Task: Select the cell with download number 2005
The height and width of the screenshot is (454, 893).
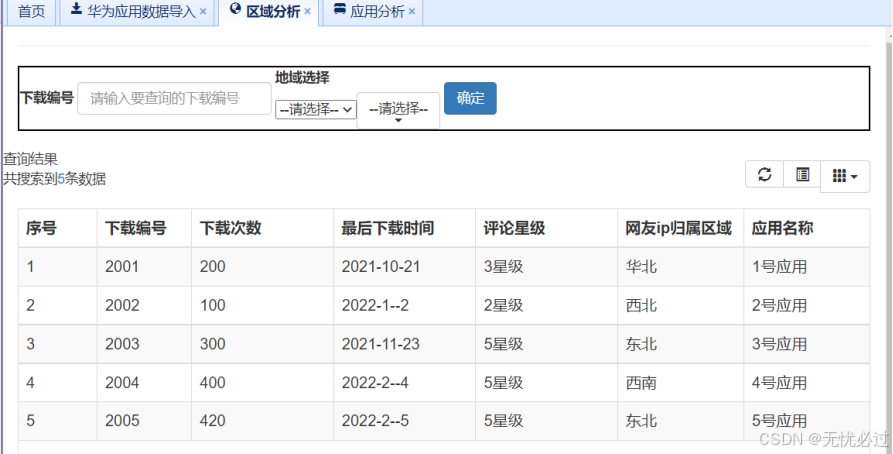Action: (144, 421)
